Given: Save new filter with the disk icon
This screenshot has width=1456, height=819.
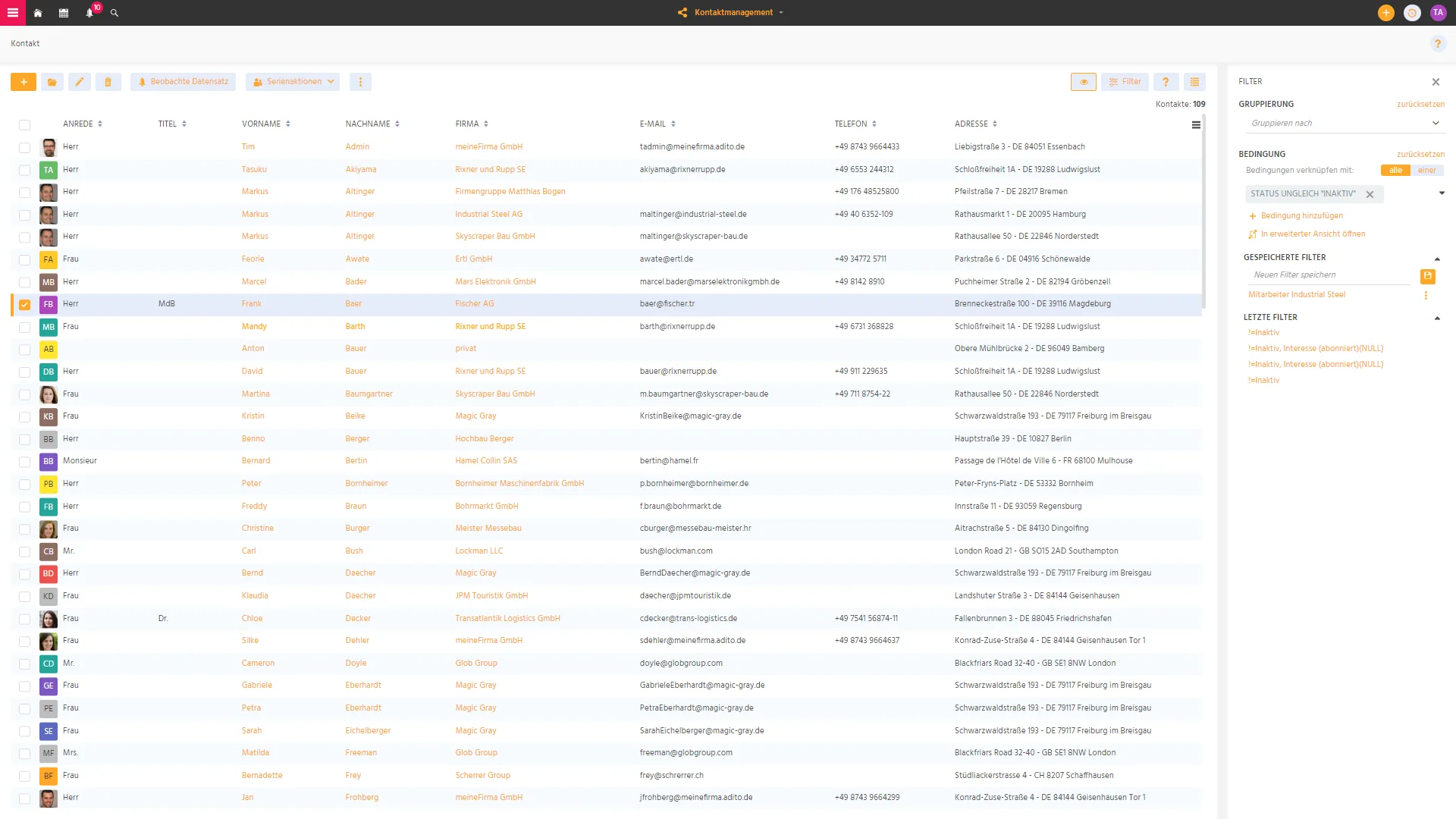Looking at the screenshot, I should [1427, 276].
